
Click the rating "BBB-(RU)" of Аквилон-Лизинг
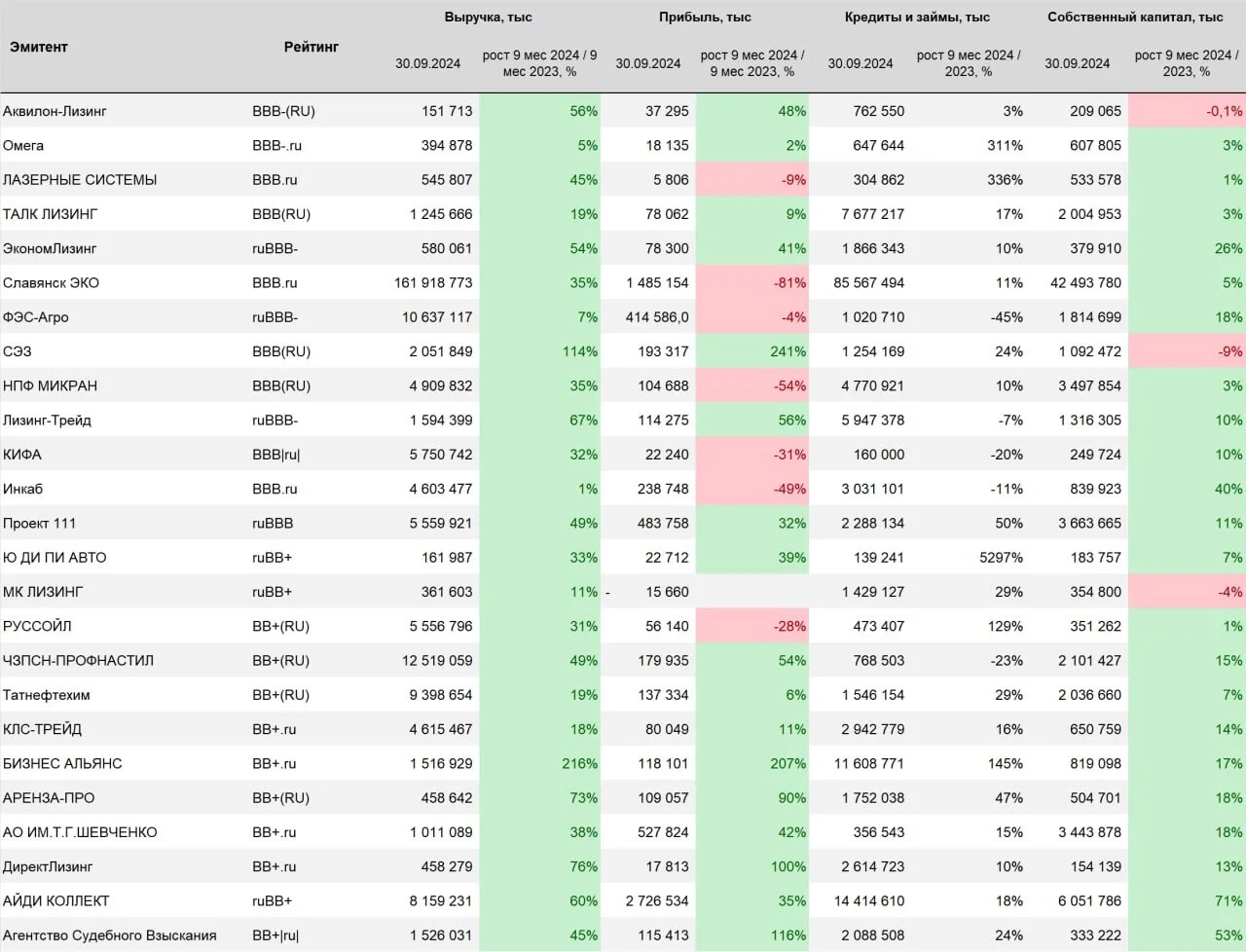(x=283, y=111)
